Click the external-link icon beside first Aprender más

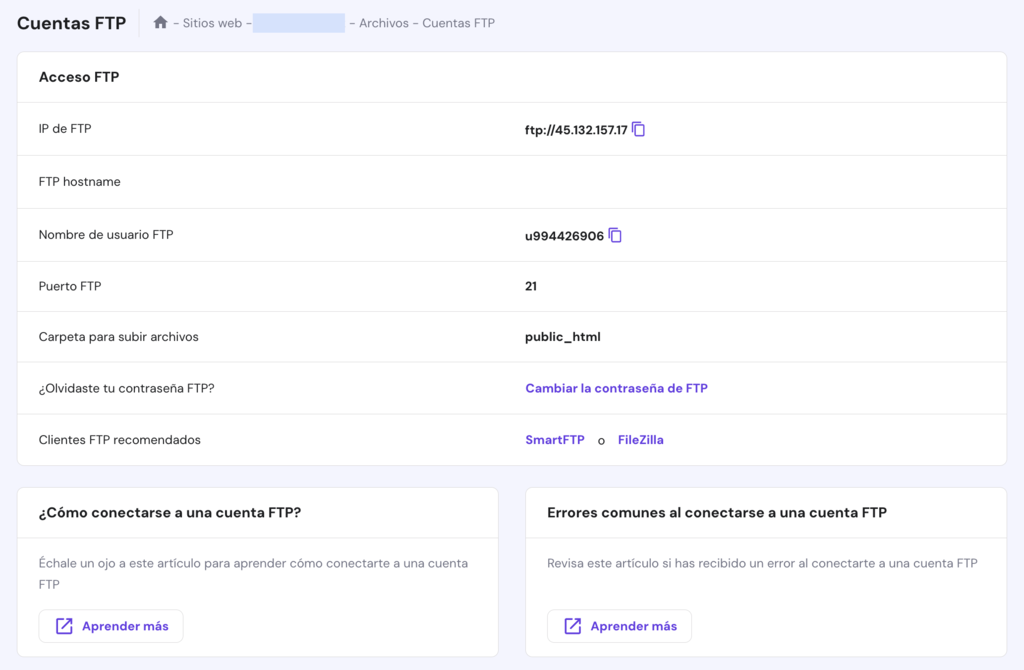(64, 625)
